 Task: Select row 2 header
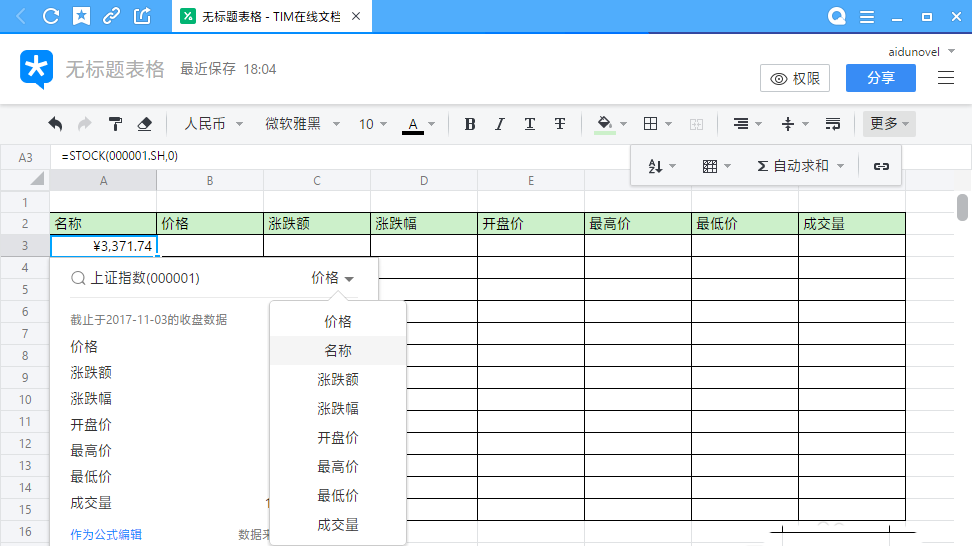point(25,224)
